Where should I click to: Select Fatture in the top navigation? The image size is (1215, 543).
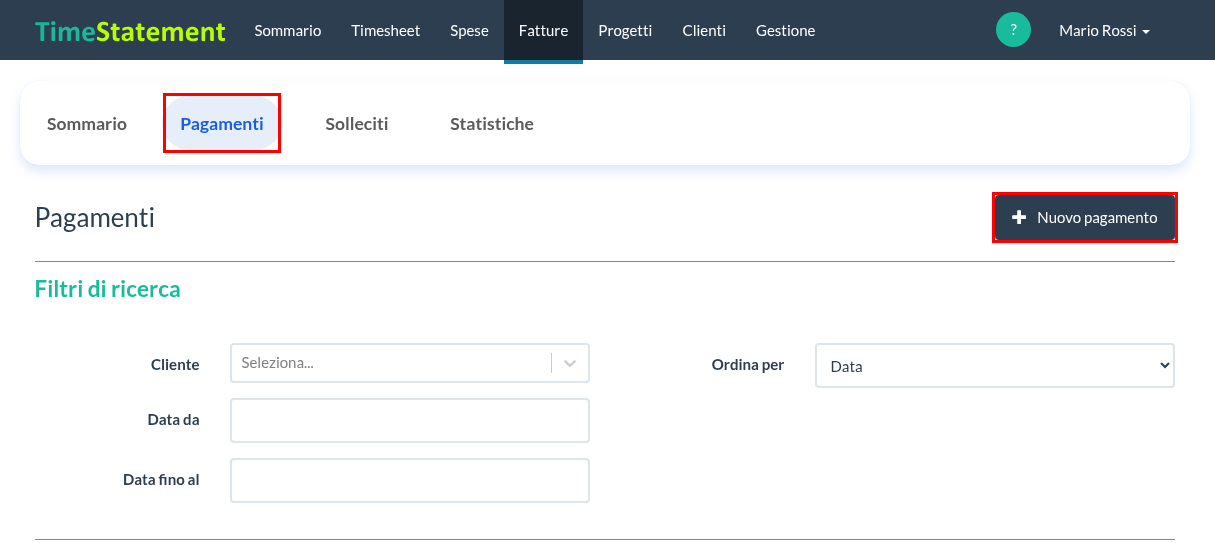pos(543,31)
